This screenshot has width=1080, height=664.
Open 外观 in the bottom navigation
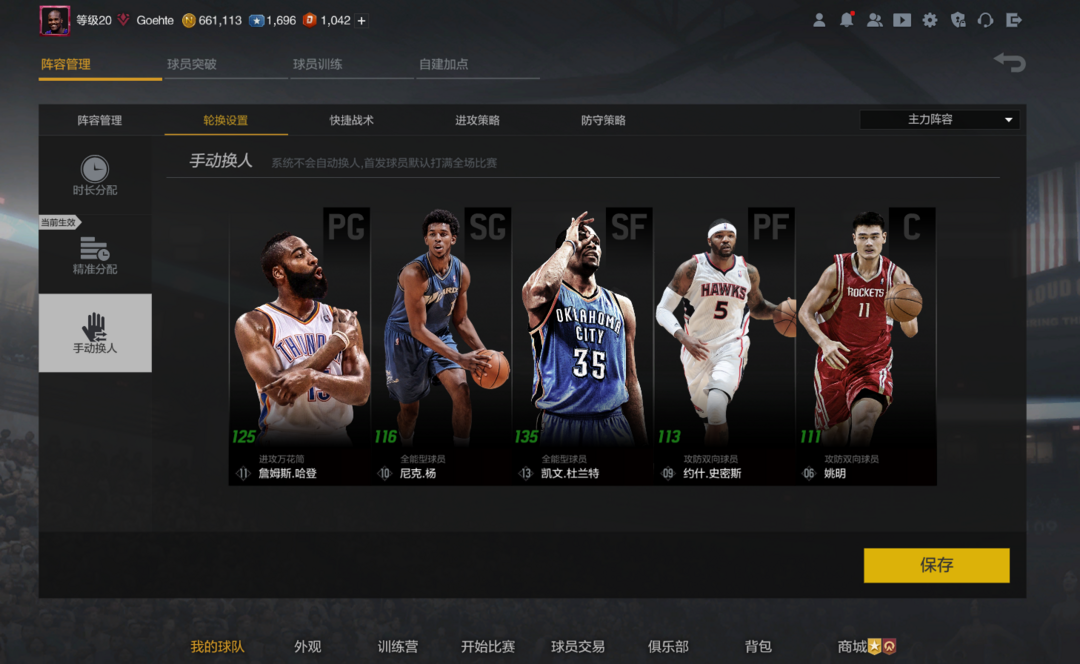coord(307,646)
